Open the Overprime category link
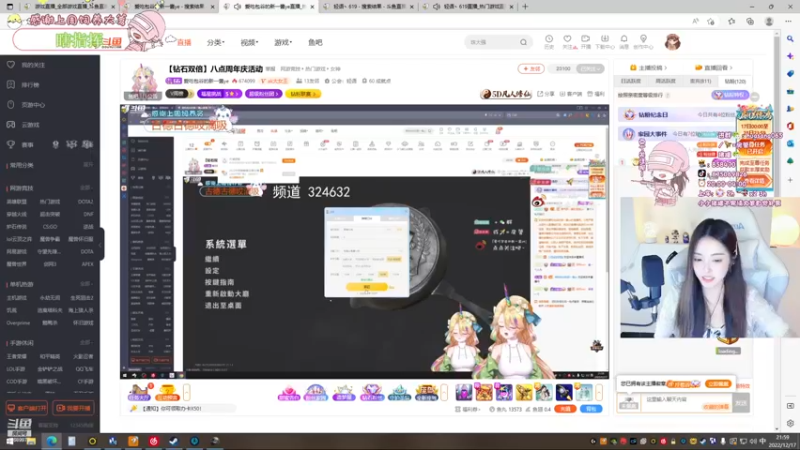This screenshot has height=450, width=800. click(18, 323)
